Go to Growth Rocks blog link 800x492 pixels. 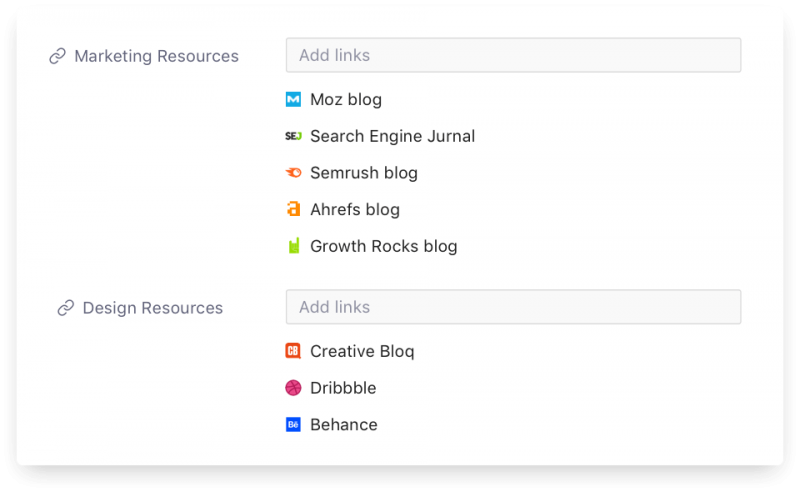point(384,246)
